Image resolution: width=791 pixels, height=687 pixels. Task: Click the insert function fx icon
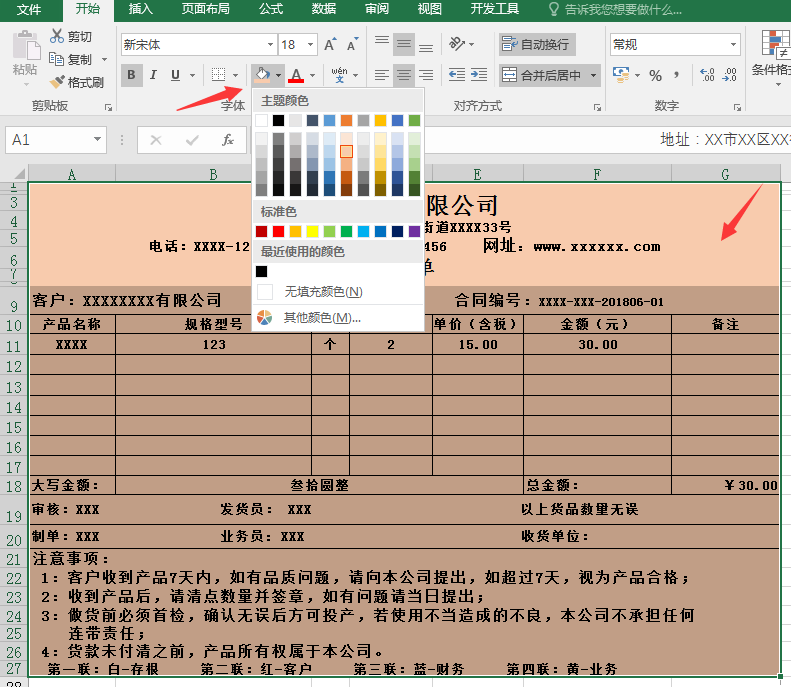coord(228,140)
